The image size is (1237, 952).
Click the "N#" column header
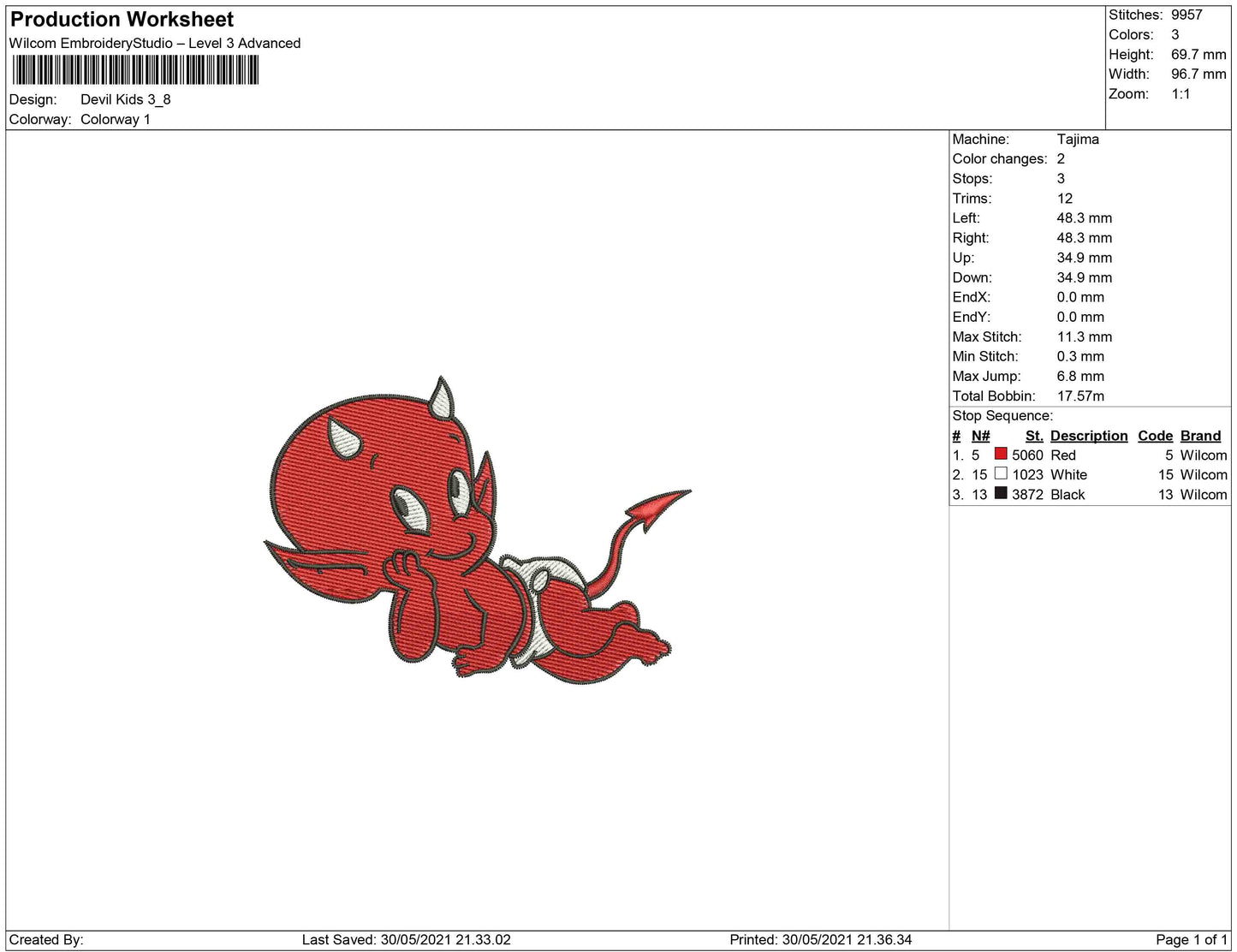(x=980, y=436)
